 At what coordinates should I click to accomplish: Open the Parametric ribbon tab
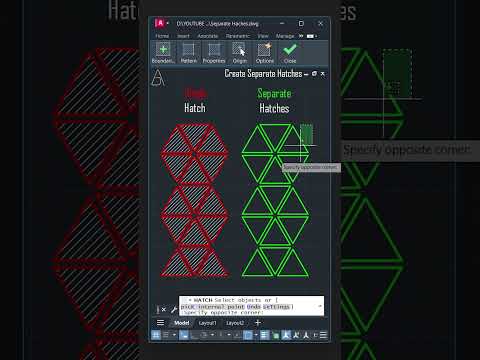[x=238, y=36]
